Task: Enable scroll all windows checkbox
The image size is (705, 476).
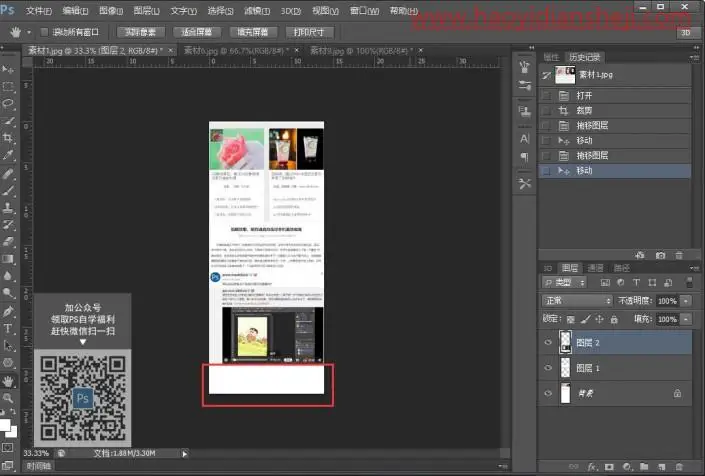Action: [x=44, y=32]
